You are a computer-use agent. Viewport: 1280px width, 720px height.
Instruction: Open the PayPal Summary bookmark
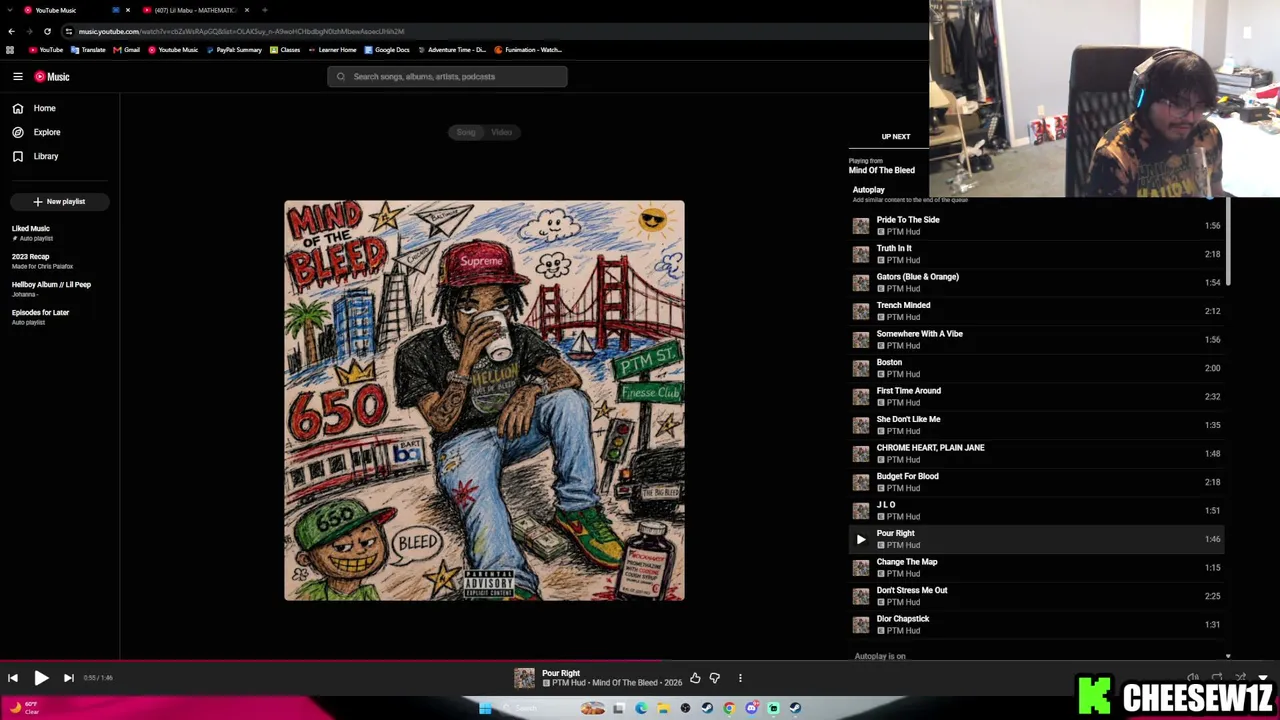click(x=234, y=50)
